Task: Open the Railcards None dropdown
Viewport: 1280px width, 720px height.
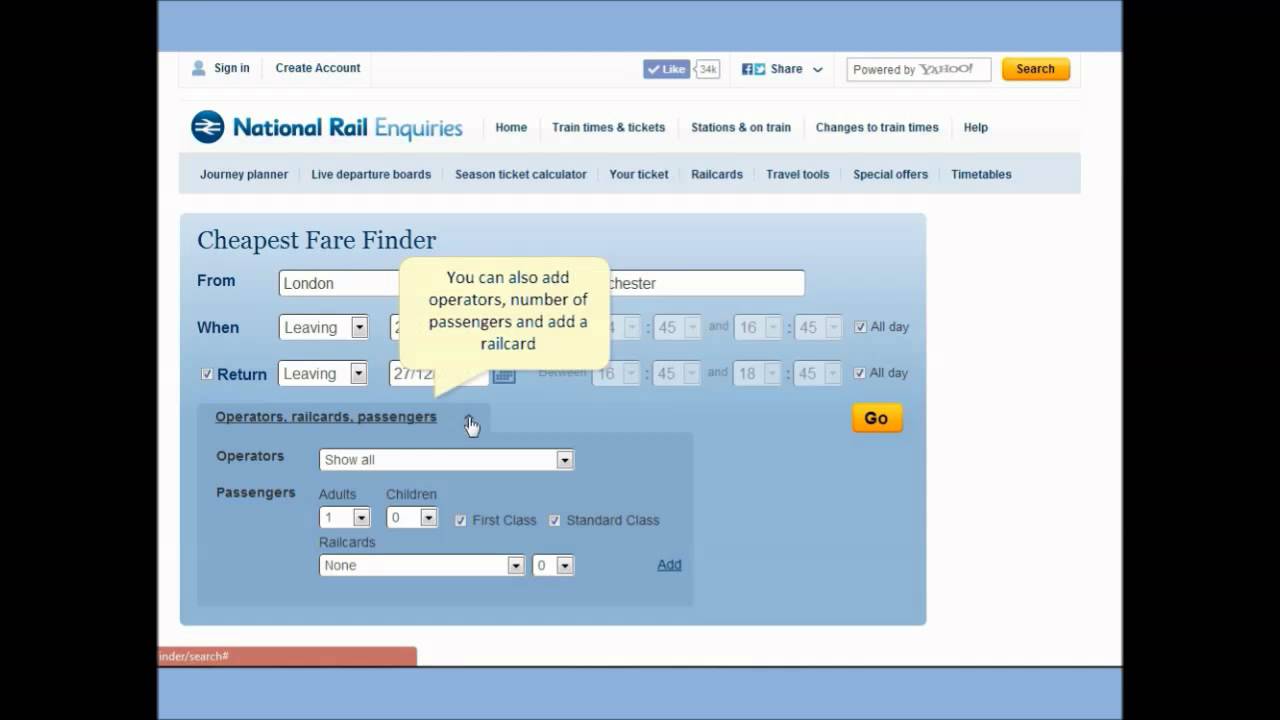Action: pyautogui.click(x=422, y=566)
